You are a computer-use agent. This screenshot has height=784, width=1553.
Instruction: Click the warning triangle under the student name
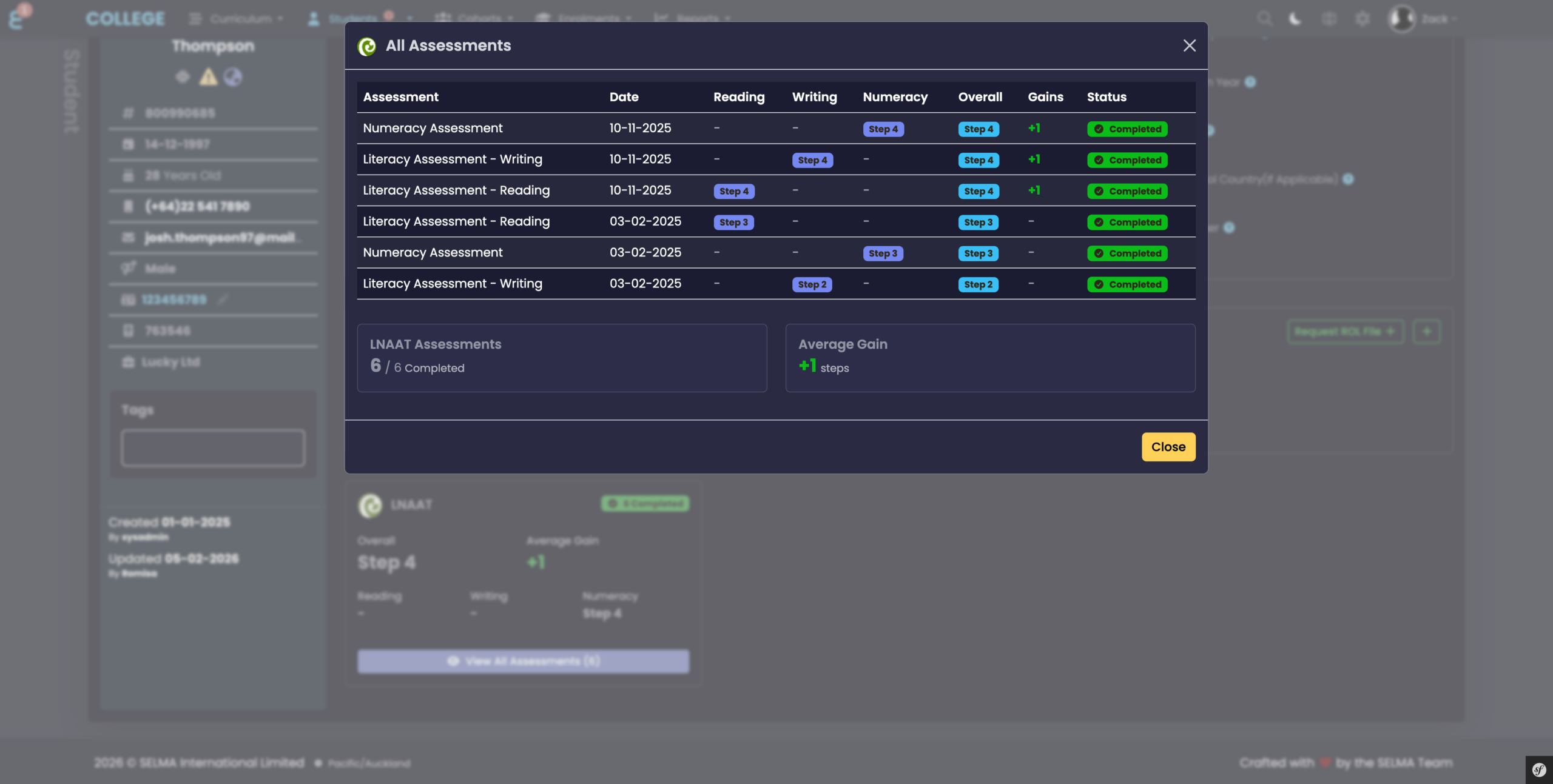click(208, 77)
